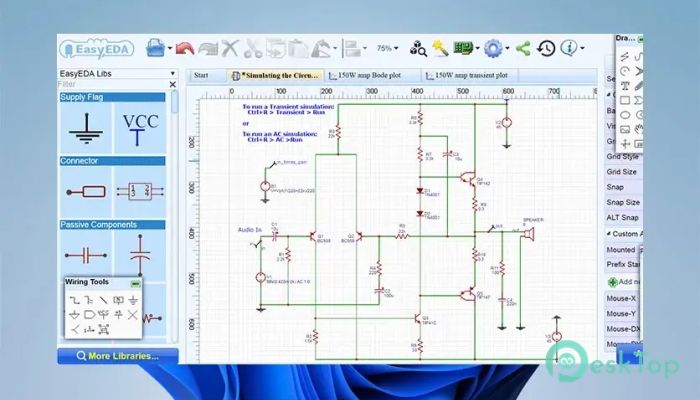Screen dimensions: 700x400
Task: Click the Delete X toolbar icon
Action: 229,48
